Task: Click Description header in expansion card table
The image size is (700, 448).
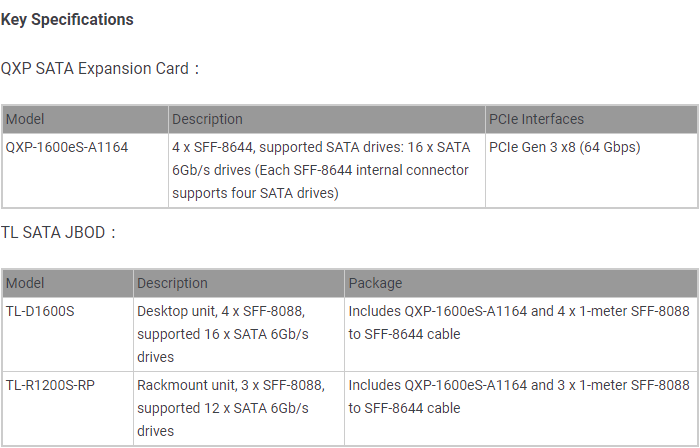Action: pos(207,119)
